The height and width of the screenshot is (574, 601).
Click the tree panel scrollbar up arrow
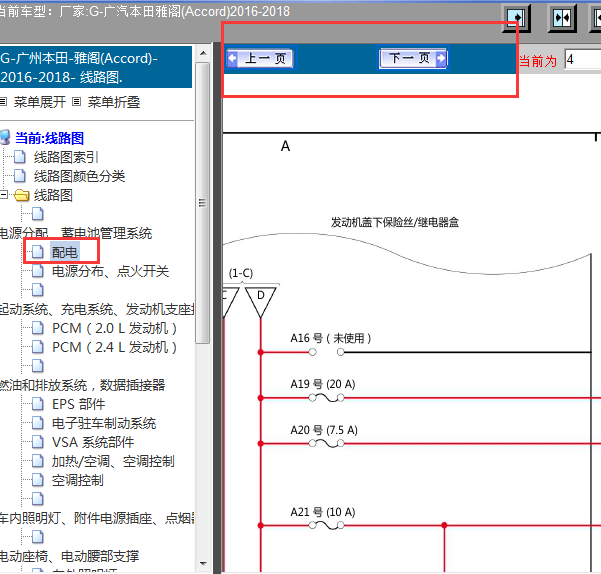click(203, 53)
